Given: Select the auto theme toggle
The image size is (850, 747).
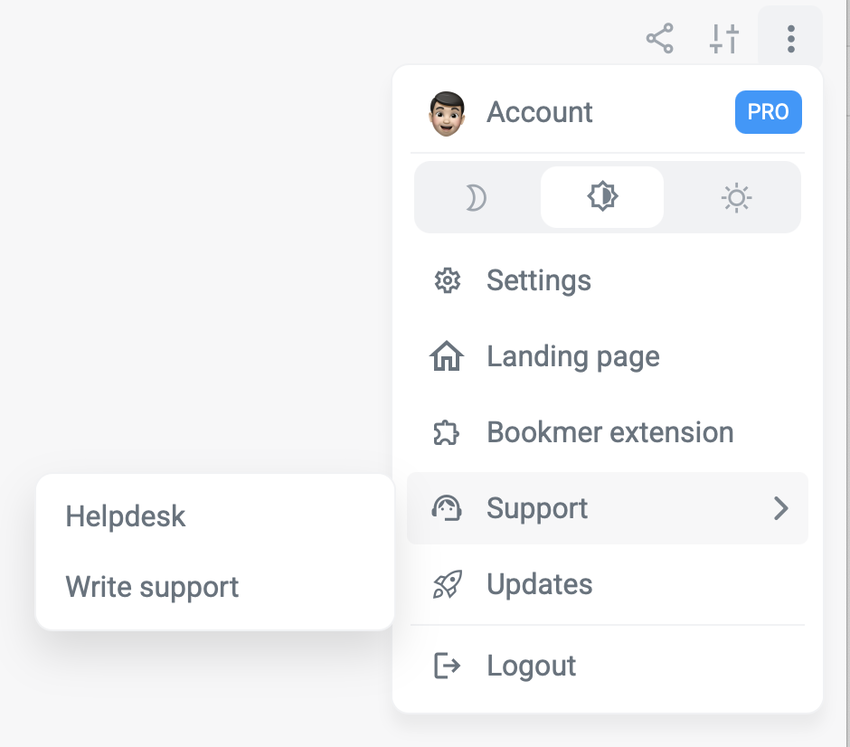Looking at the screenshot, I should pyautogui.click(x=602, y=198).
